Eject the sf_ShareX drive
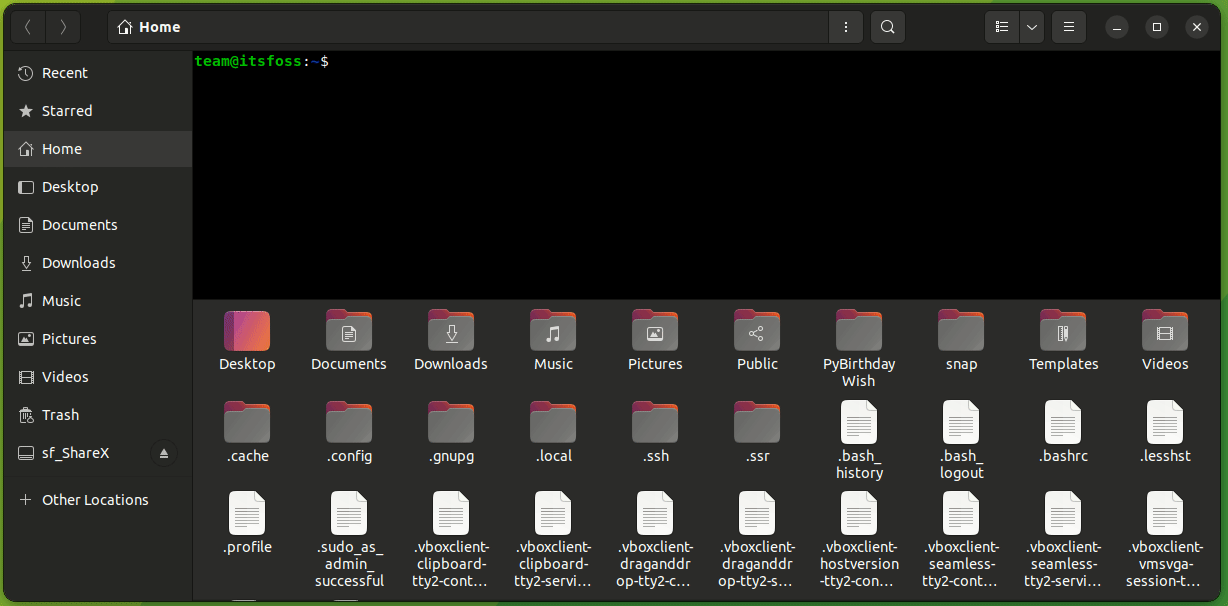This screenshot has width=1228, height=606. [x=164, y=453]
